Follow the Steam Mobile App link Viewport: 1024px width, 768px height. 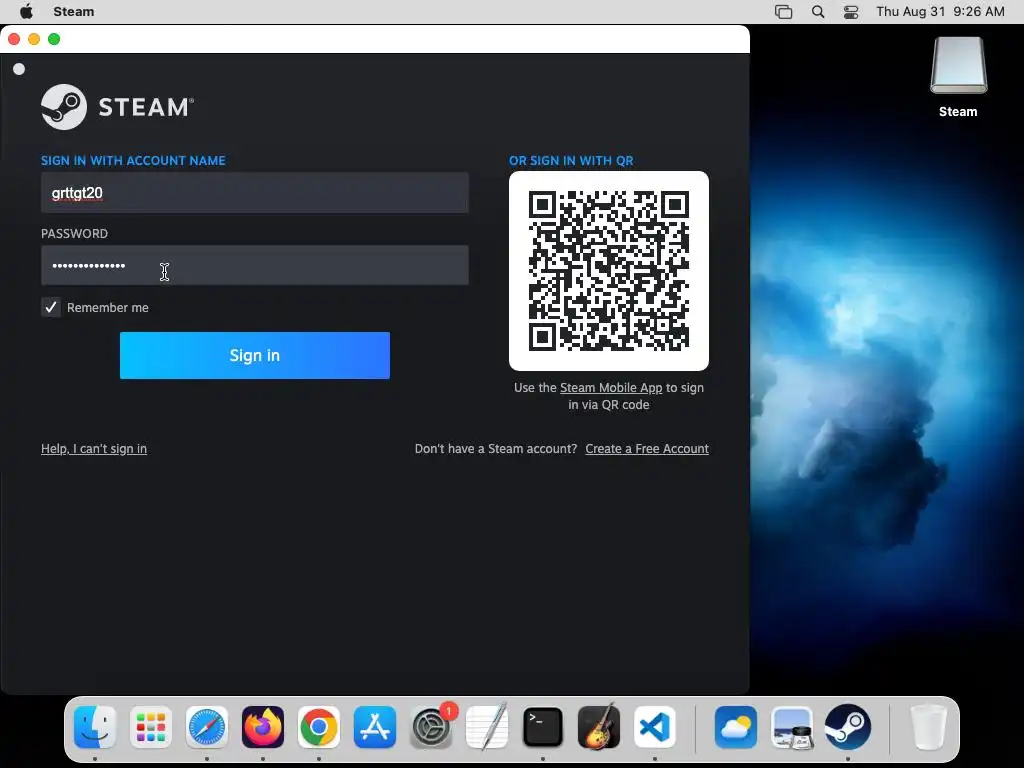[x=611, y=388]
